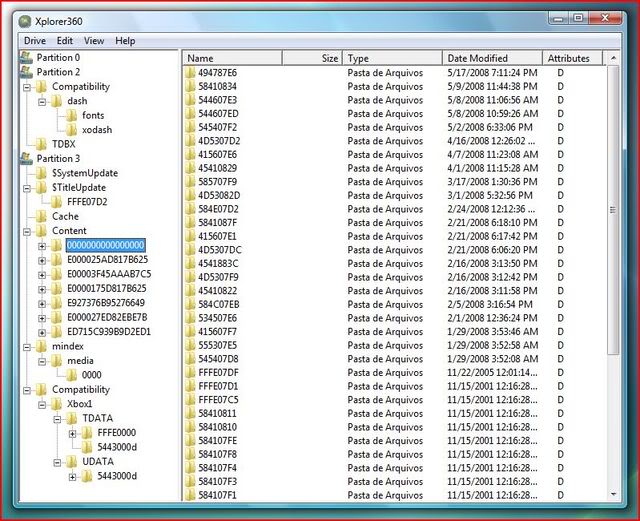The height and width of the screenshot is (521, 640).
Task: Open the Drive menu
Action: (35, 41)
